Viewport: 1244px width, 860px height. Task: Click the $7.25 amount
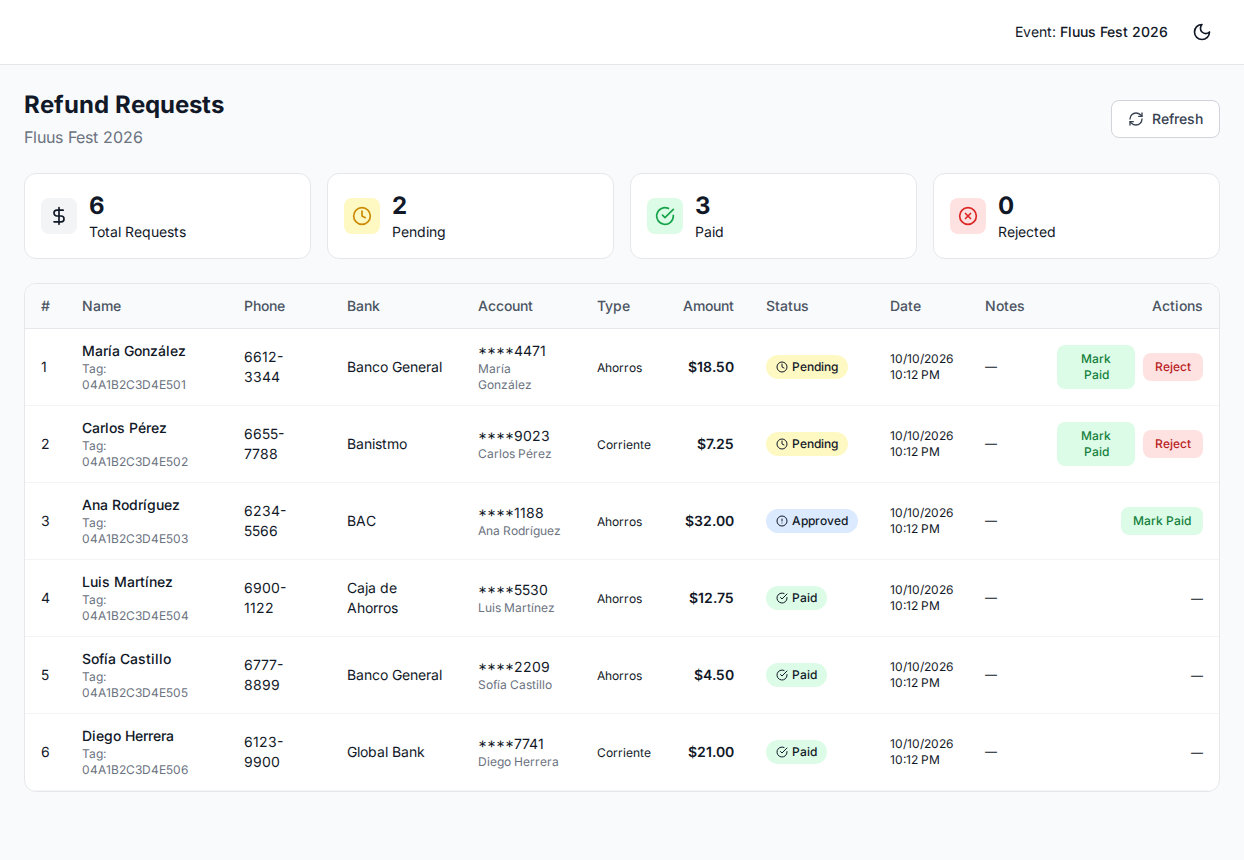[x=715, y=444]
